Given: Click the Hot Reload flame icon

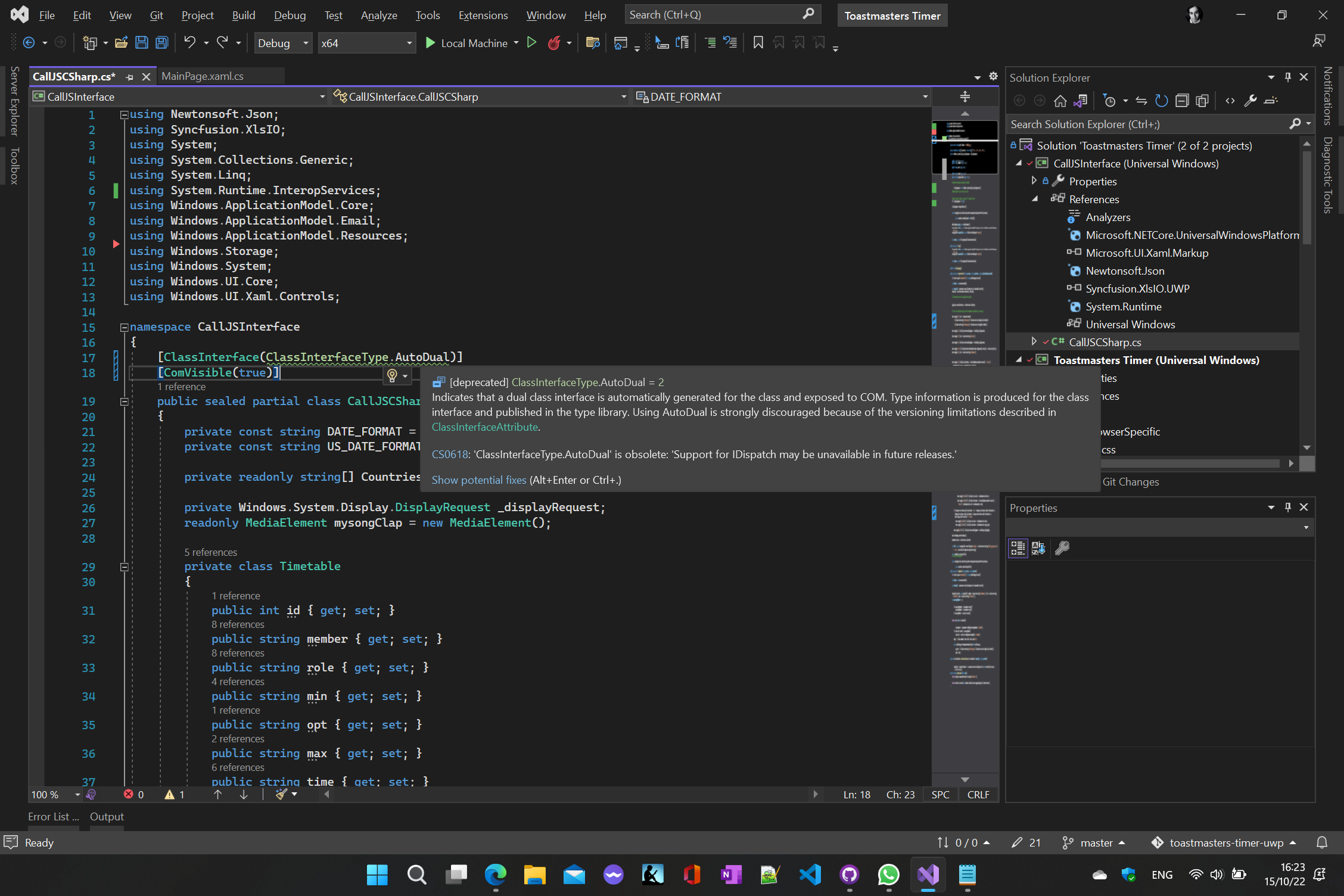Looking at the screenshot, I should coord(555,42).
